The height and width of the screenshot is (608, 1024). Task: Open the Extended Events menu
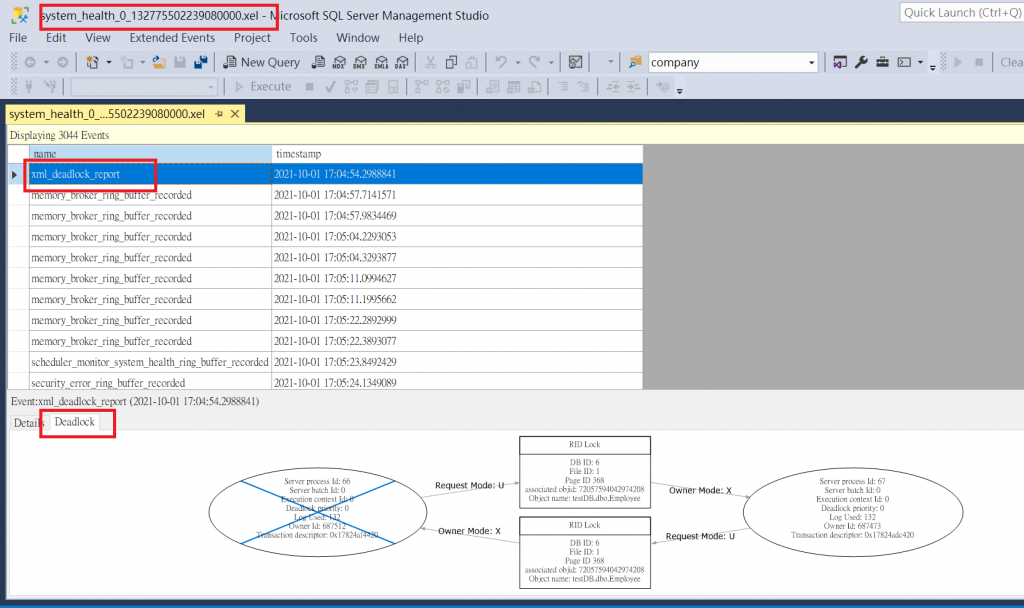click(172, 38)
